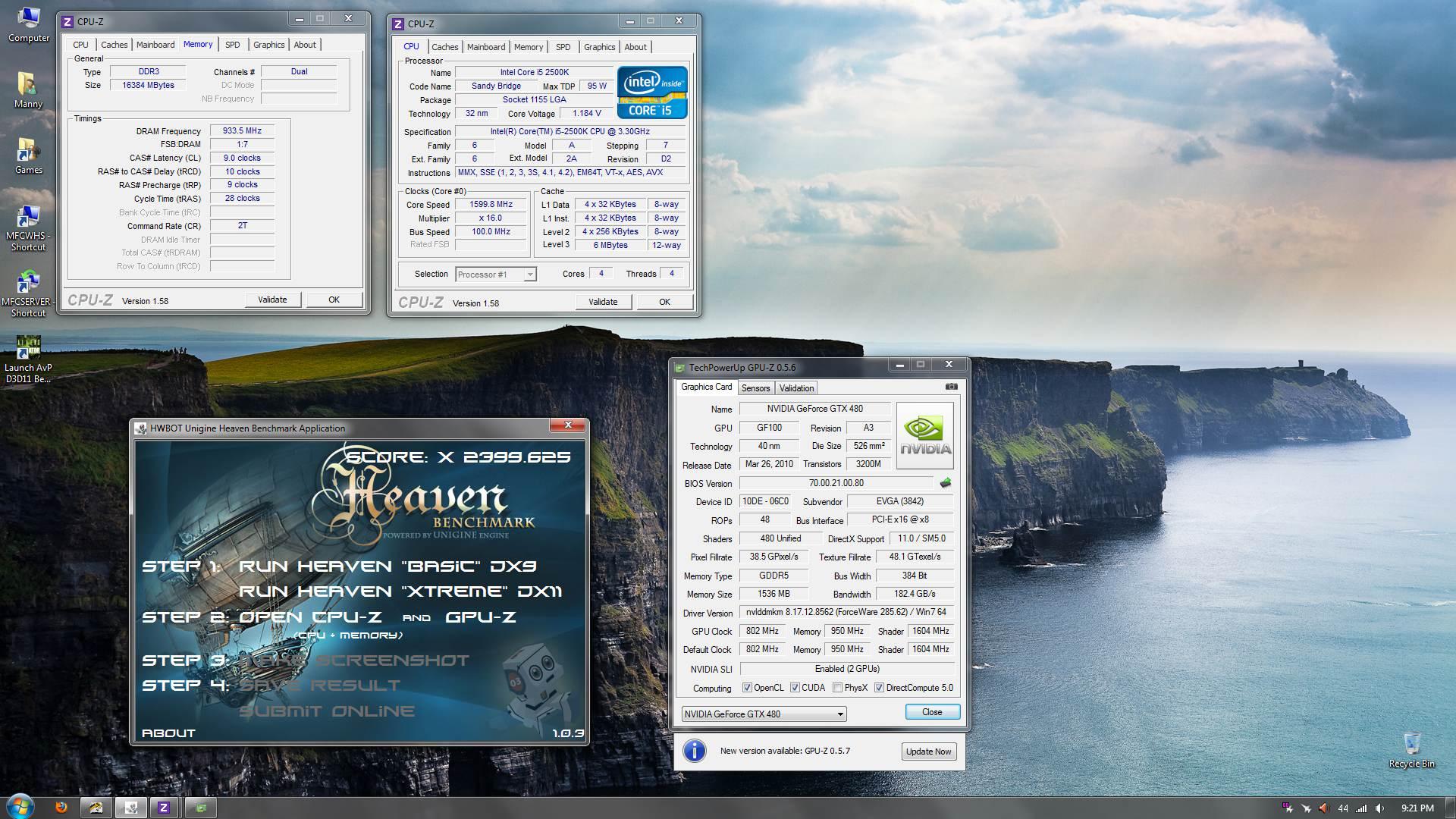Launch the MFCWHS shortcut icon
Screen dimensions: 1456x819
pos(28,227)
